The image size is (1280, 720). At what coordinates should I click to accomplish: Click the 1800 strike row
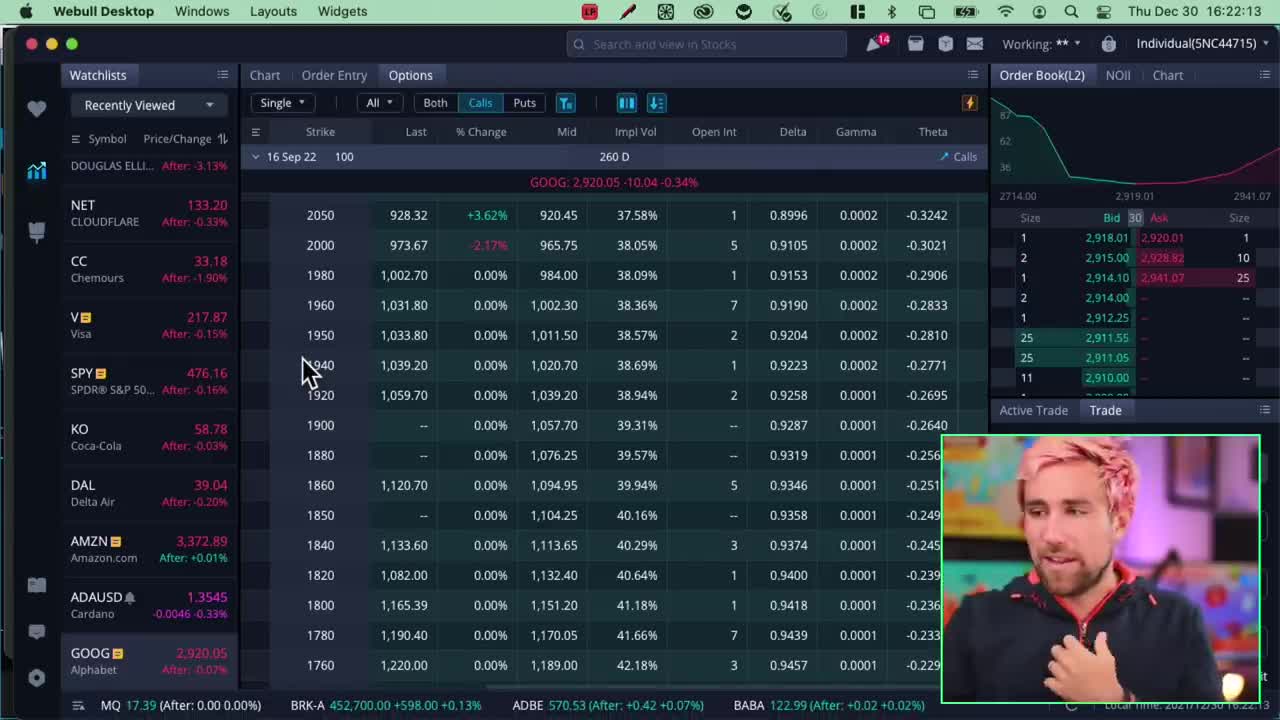click(x=614, y=605)
